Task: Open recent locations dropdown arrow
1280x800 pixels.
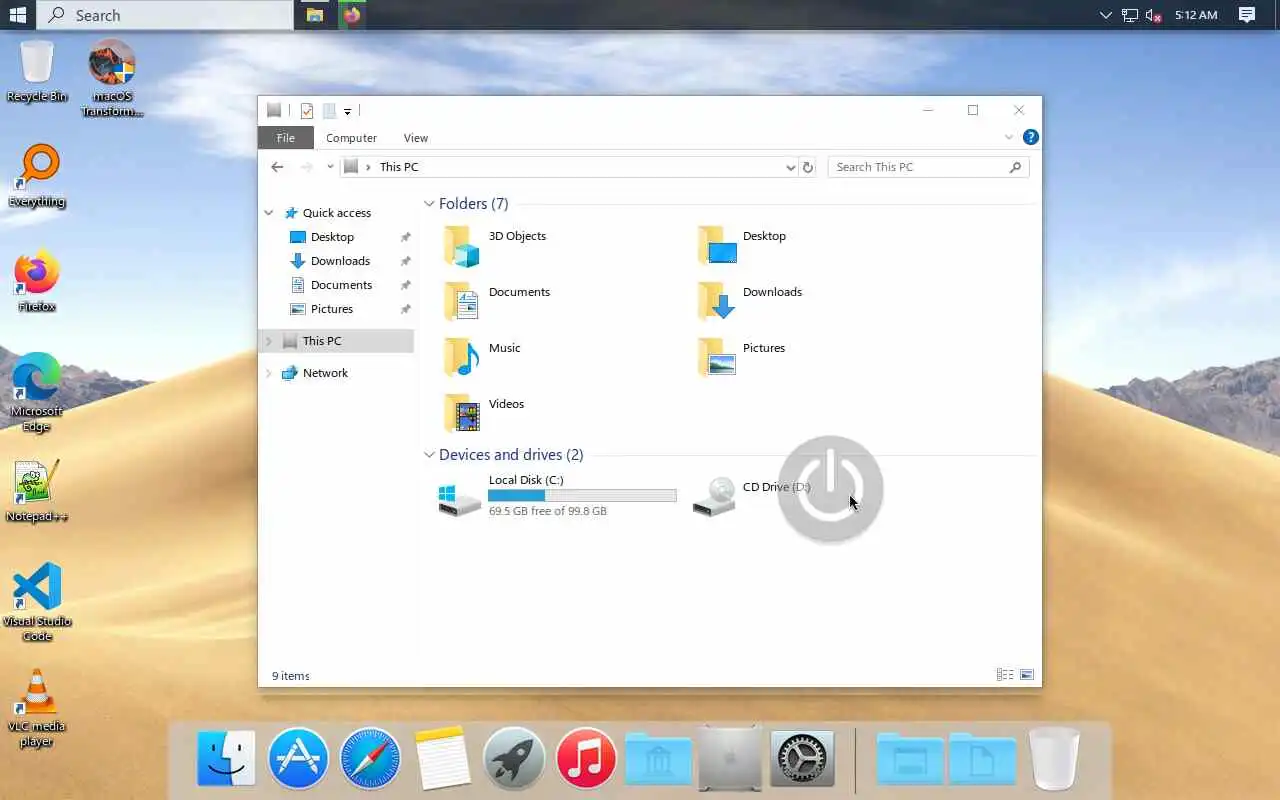Action: point(330,167)
